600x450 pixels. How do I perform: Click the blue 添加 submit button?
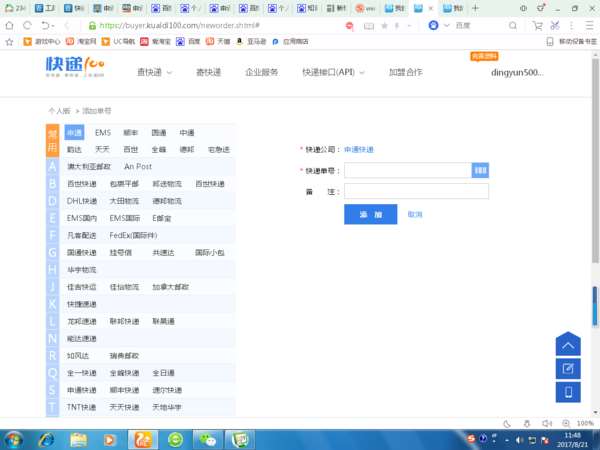coord(370,214)
